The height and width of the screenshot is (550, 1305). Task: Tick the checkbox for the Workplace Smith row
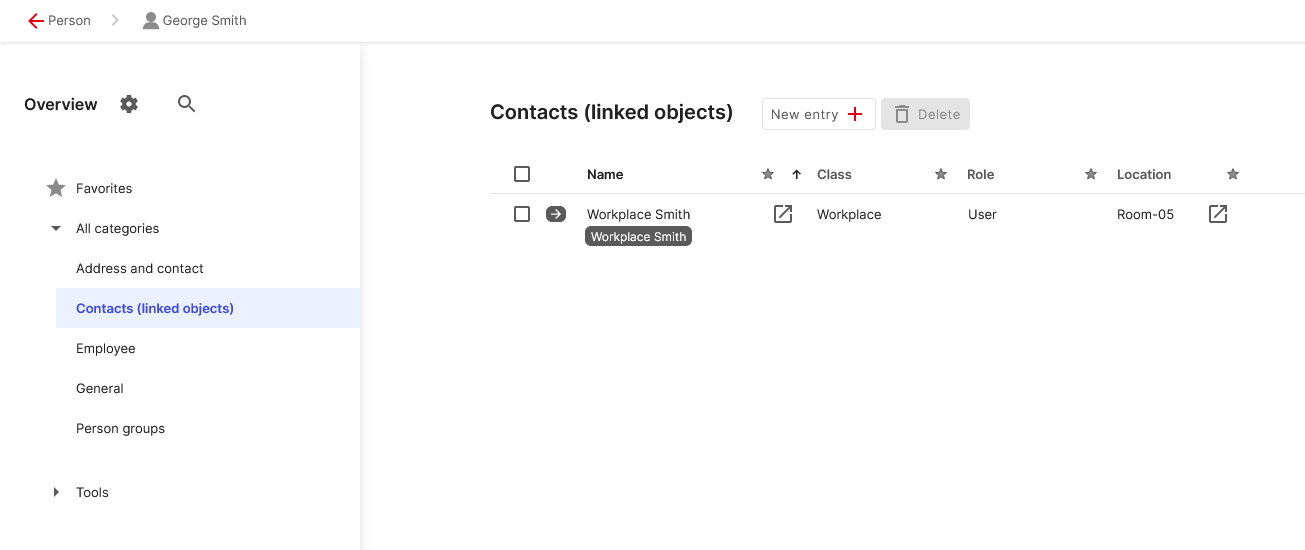coord(522,214)
